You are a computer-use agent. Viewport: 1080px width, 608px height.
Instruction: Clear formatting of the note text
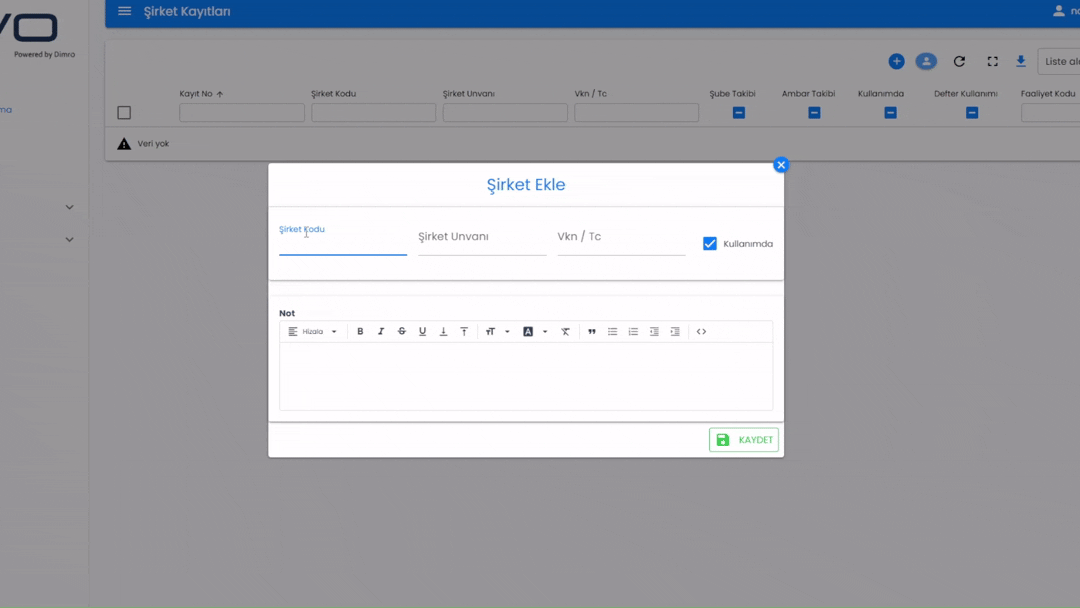click(x=565, y=332)
